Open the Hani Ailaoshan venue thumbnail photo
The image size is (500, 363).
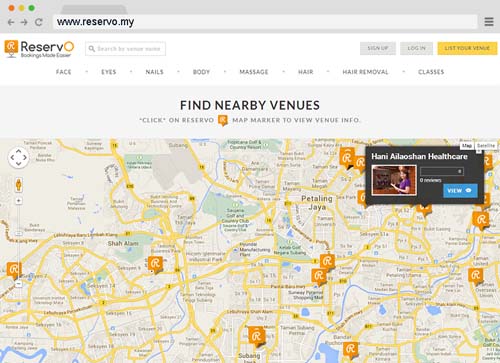coord(394,180)
